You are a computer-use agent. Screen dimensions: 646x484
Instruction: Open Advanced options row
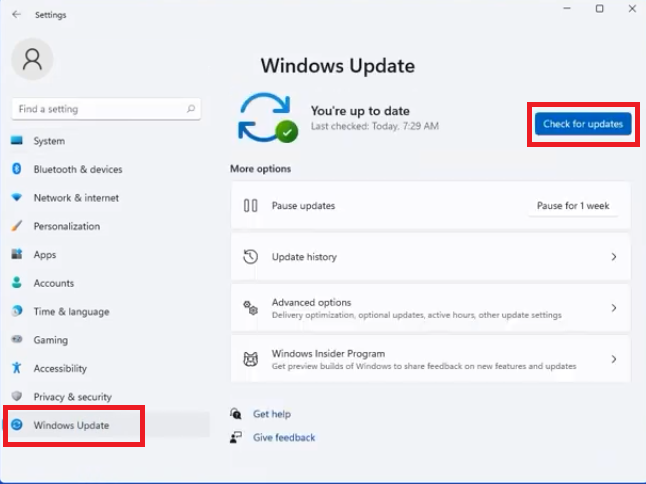(431, 308)
